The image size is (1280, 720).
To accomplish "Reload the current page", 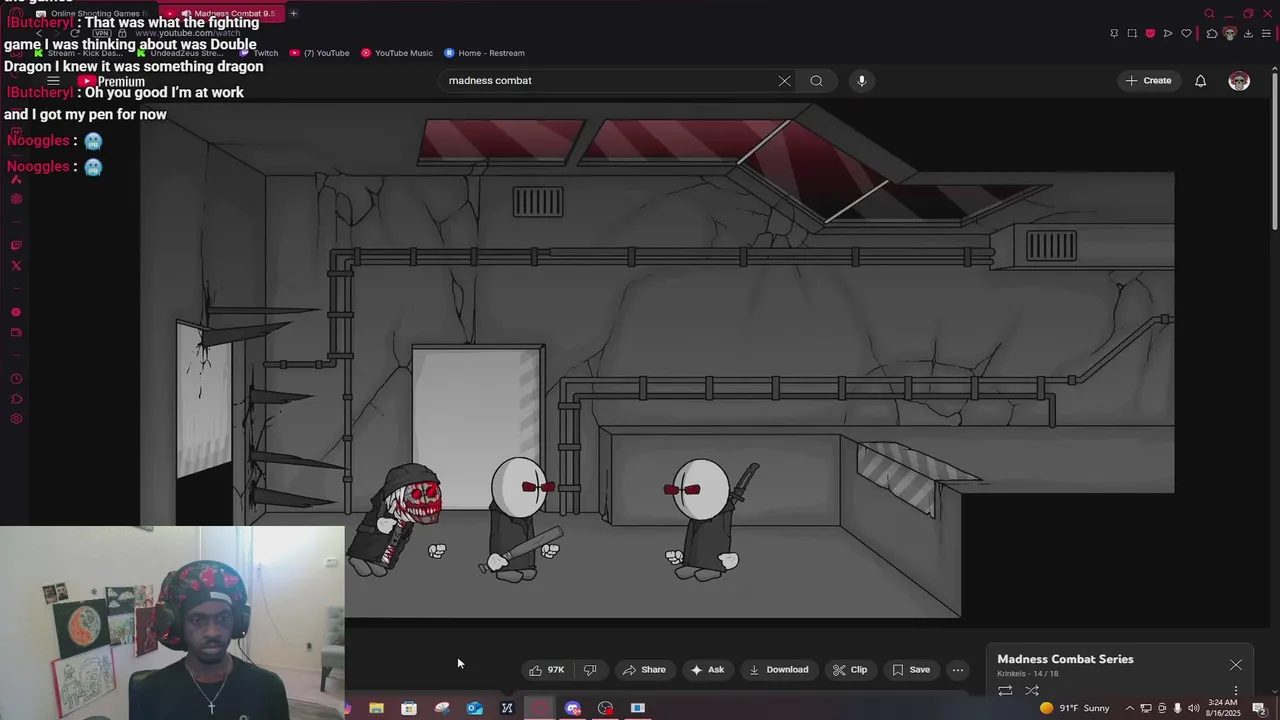I will [x=75, y=33].
